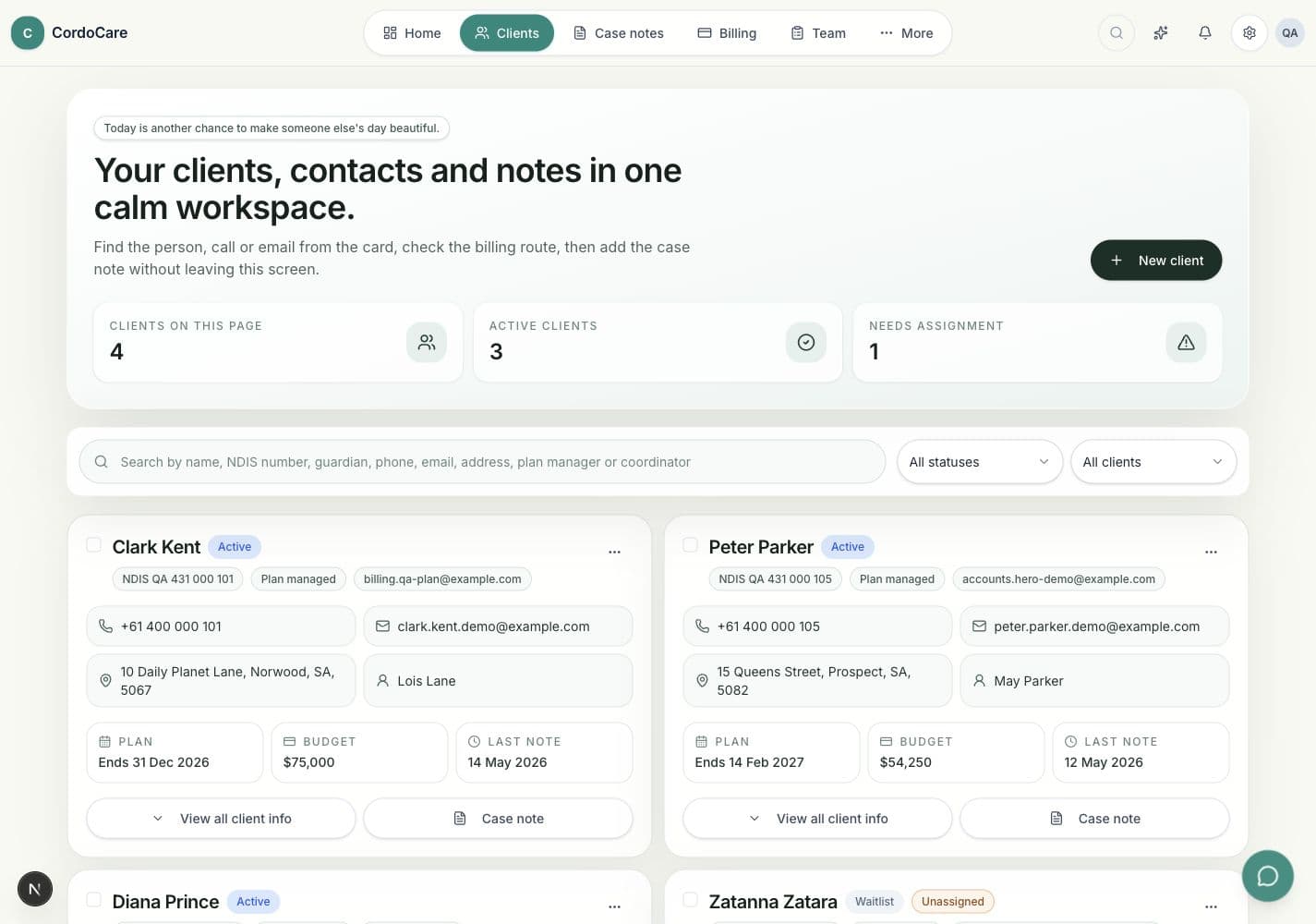Click the client search input field
Viewport: 1316px width, 924px height.
(x=482, y=462)
